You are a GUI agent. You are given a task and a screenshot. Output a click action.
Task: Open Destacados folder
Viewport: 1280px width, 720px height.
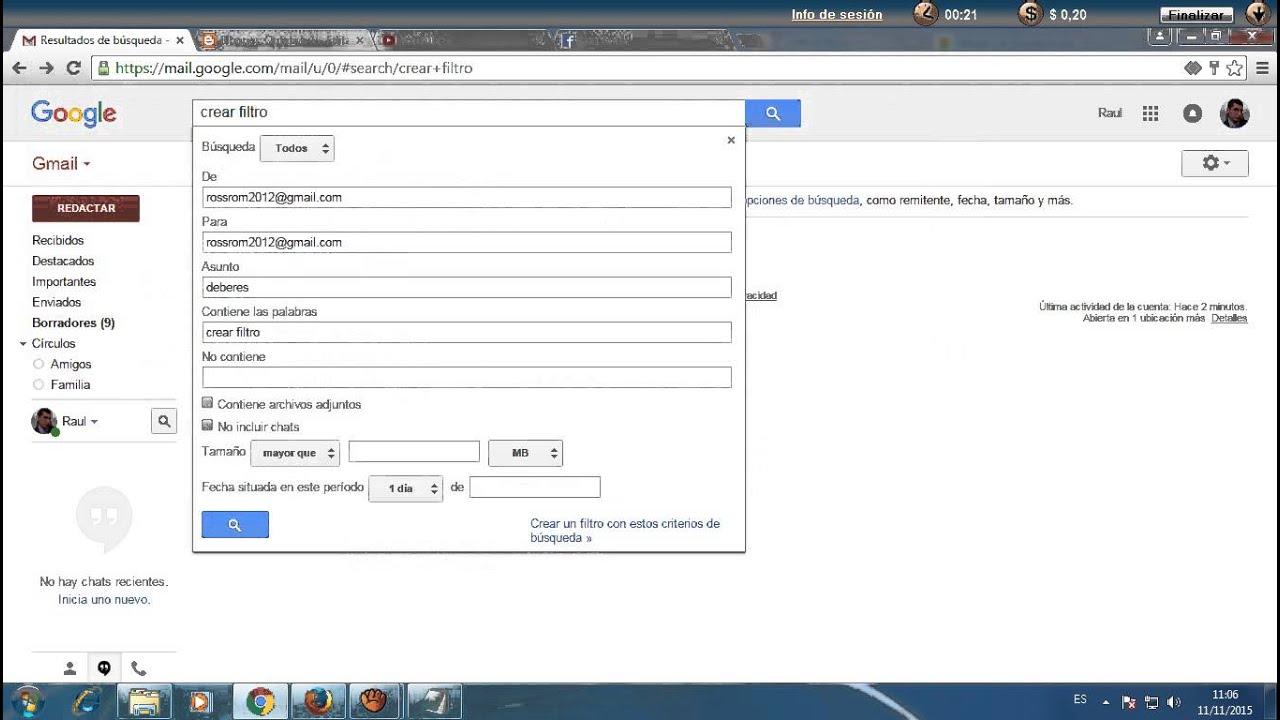(63, 261)
